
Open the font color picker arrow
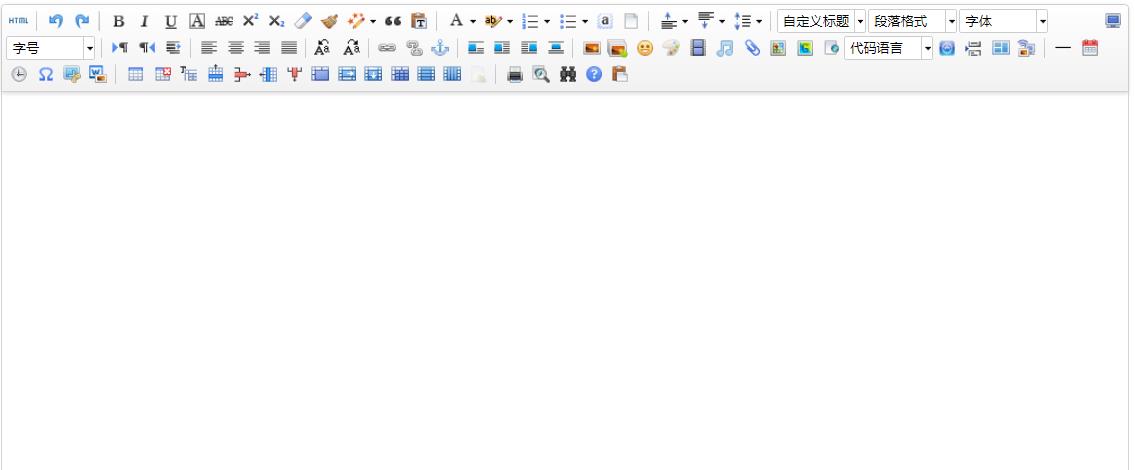tap(473, 22)
